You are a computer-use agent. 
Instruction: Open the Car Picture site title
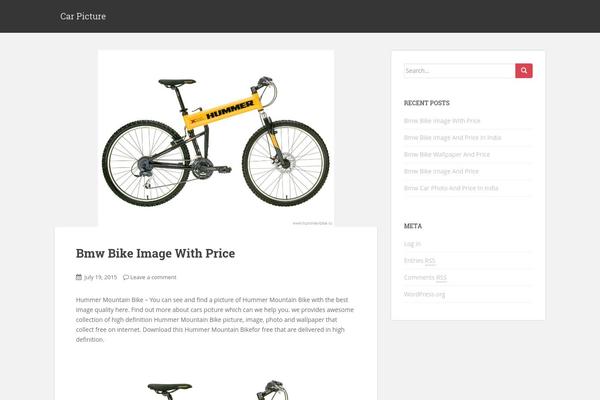coord(83,16)
